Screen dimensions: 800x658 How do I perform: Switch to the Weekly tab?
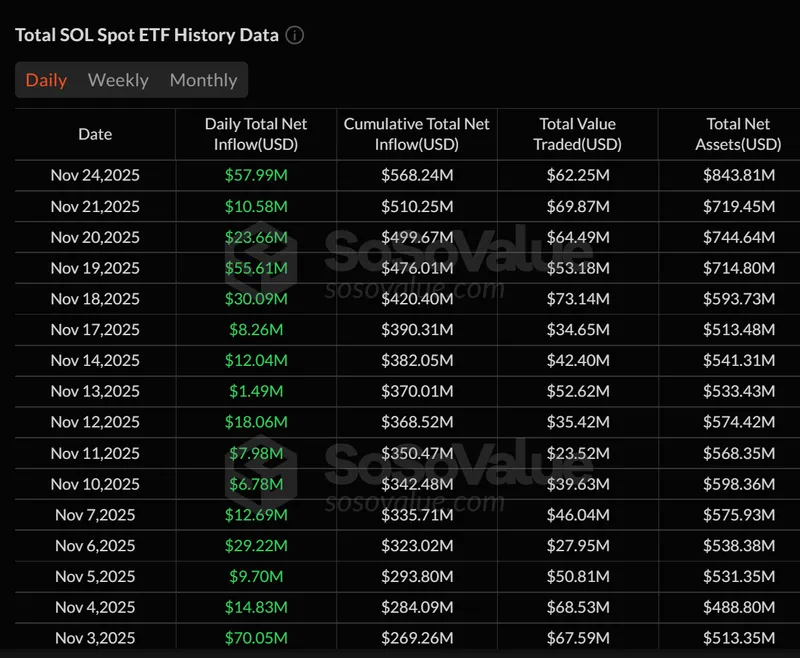(x=118, y=80)
